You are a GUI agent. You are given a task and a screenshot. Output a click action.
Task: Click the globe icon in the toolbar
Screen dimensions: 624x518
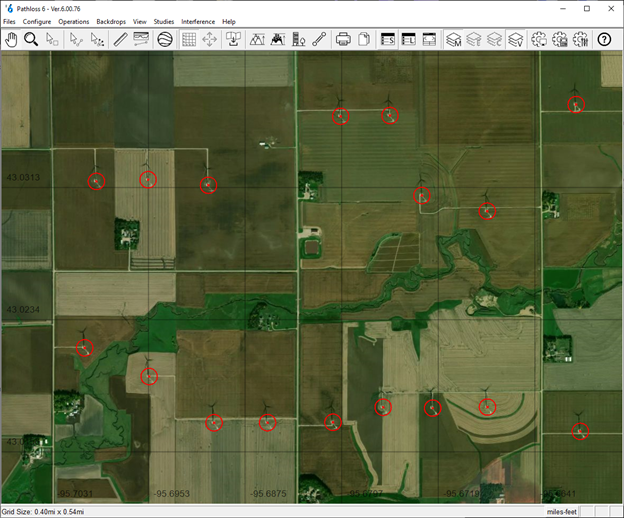click(165, 39)
